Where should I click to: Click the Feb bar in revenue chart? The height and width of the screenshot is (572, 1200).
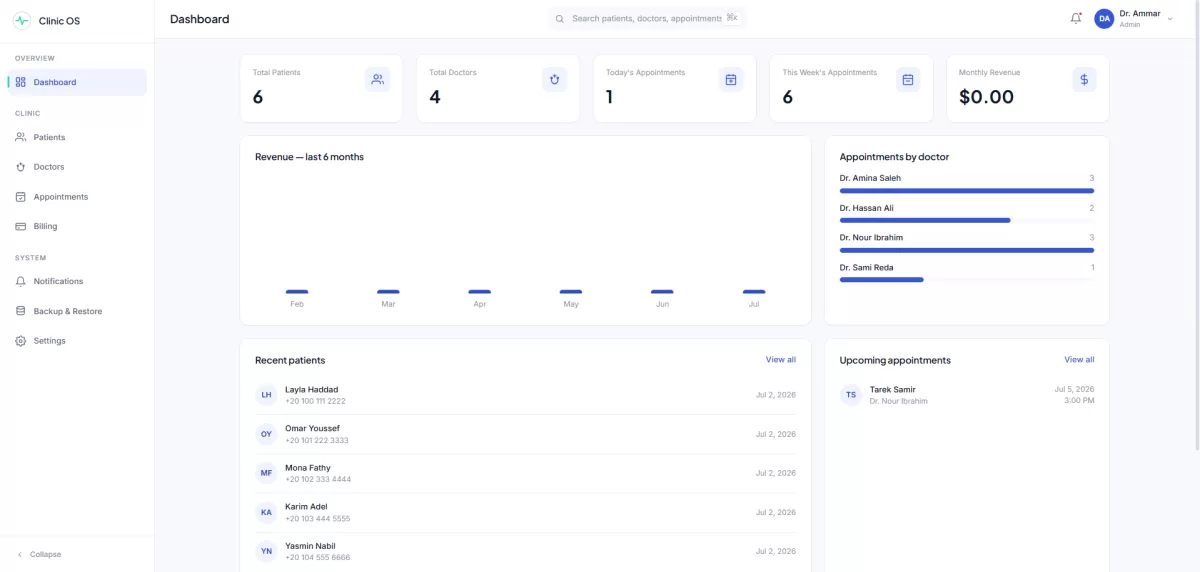[x=297, y=291]
